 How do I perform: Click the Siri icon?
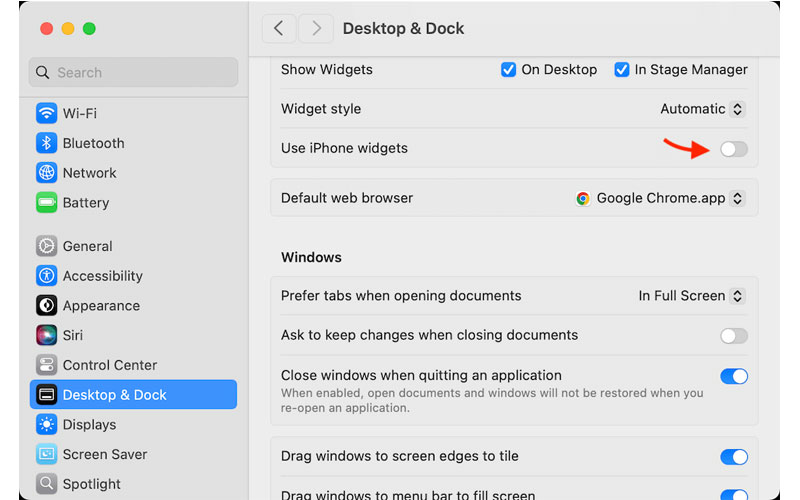pyautogui.click(x=46, y=335)
